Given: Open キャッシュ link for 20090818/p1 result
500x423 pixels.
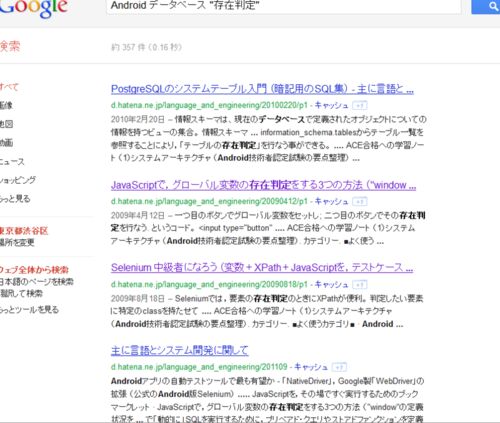Looking at the screenshot, I should pyautogui.click(x=331, y=284).
